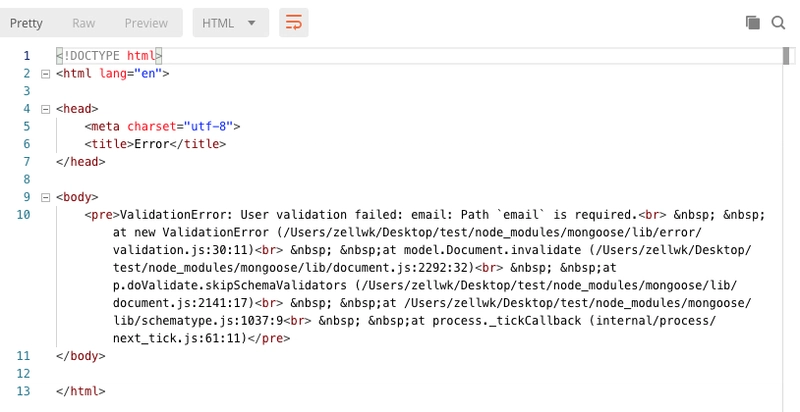Switch to the Raw view tab

(86, 22)
